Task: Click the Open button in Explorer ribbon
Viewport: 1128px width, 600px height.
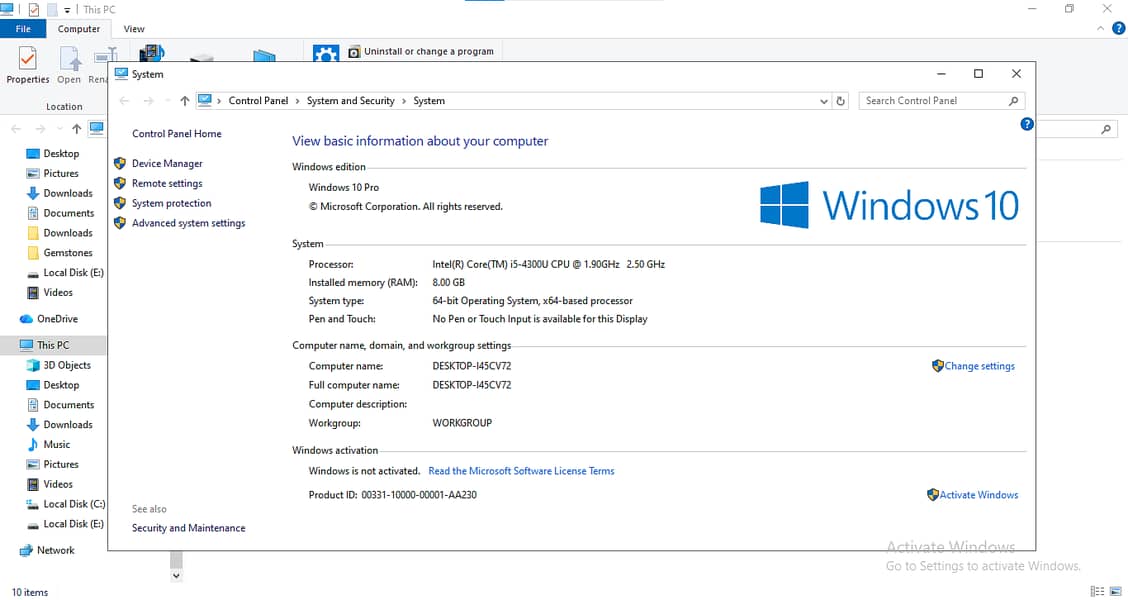Action: [69, 65]
